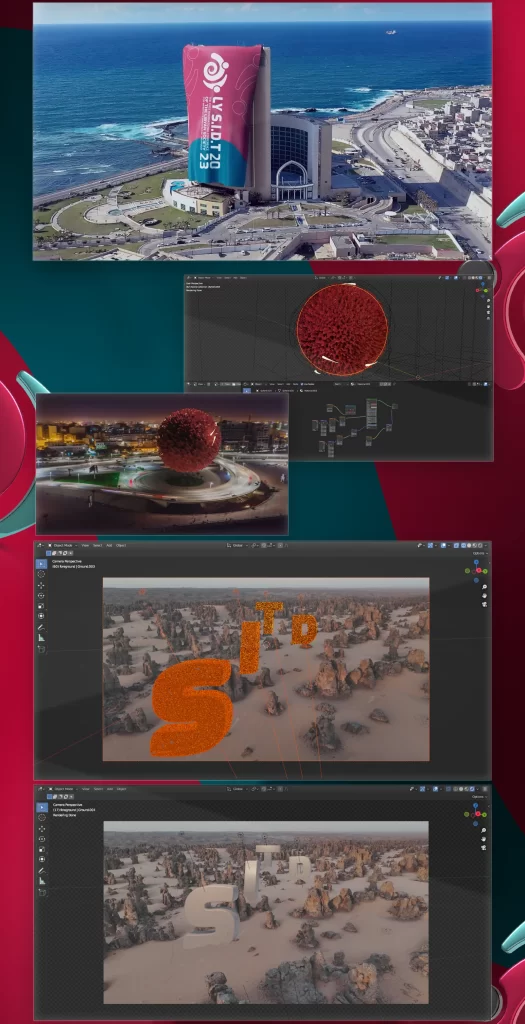
Task: Open Add menu in orange-text viewport header
Action: (109, 545)
